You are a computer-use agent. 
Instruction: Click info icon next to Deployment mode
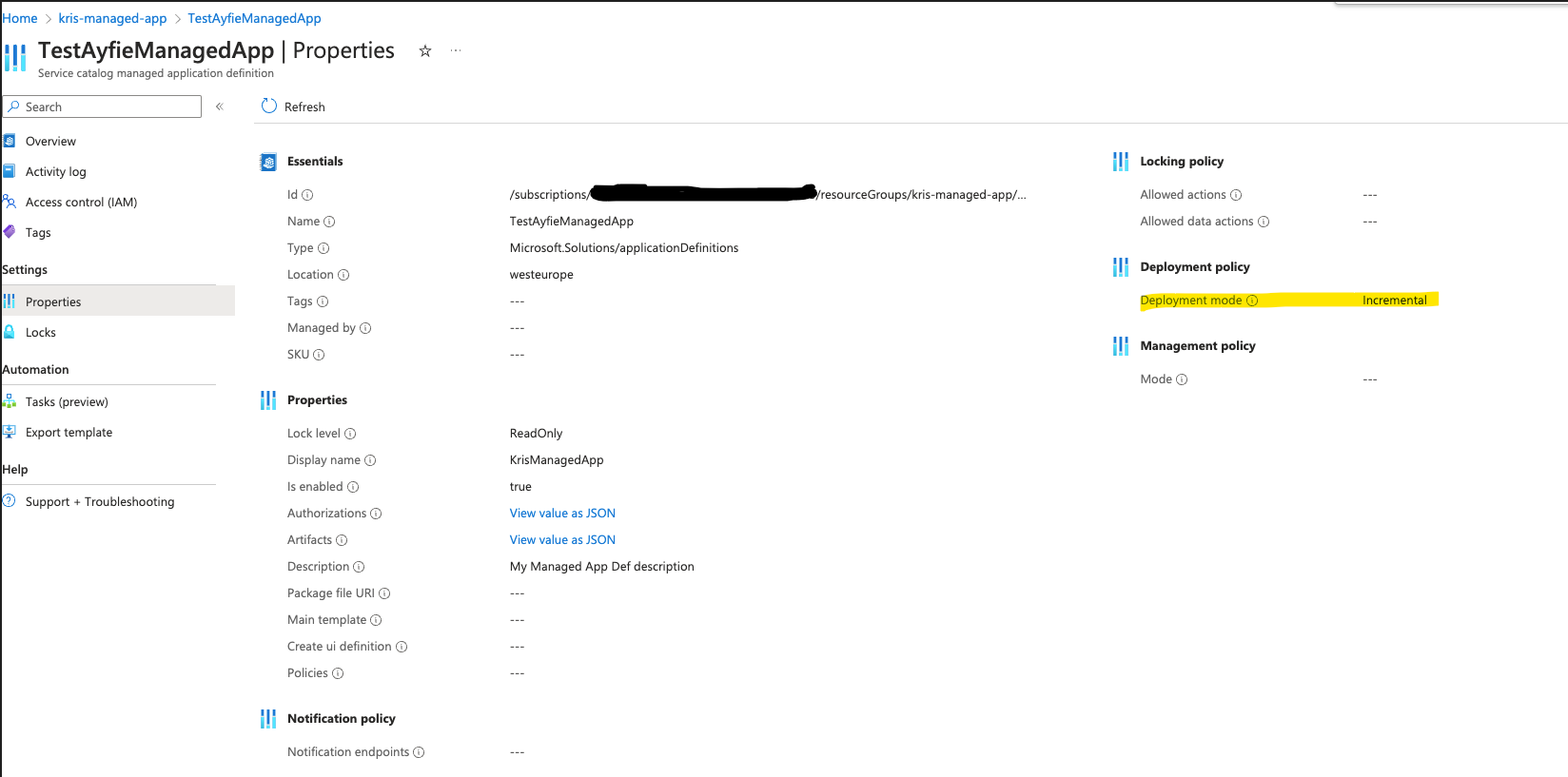(x=1252, y=301)
